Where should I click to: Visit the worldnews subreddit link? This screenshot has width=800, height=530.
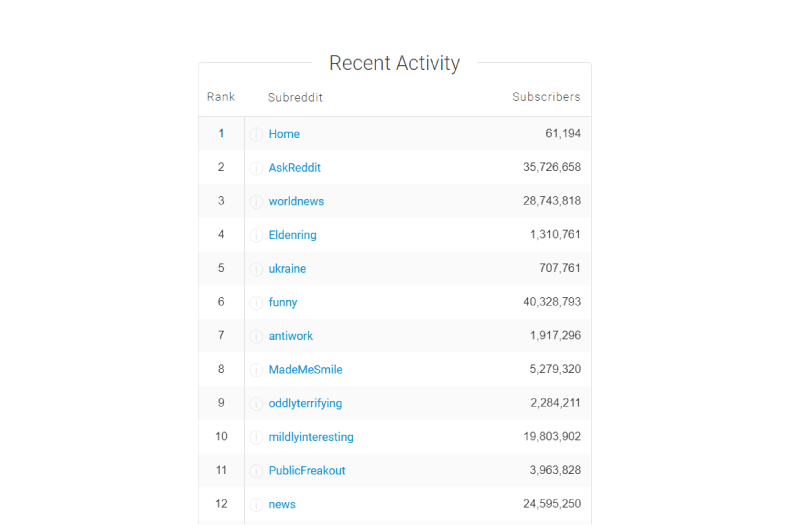296,201
